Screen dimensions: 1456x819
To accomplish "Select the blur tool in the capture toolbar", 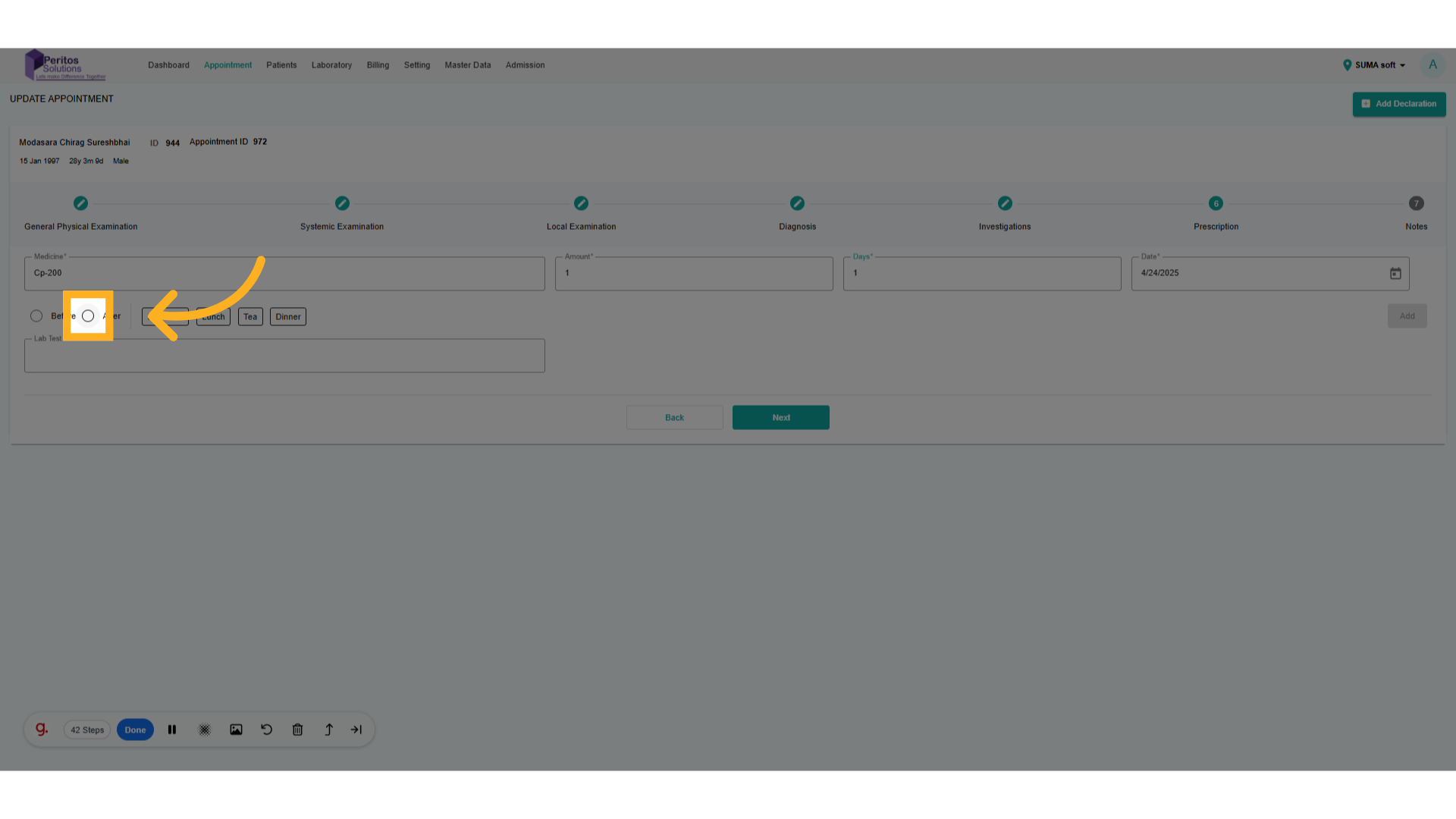I will click(204, 730).
